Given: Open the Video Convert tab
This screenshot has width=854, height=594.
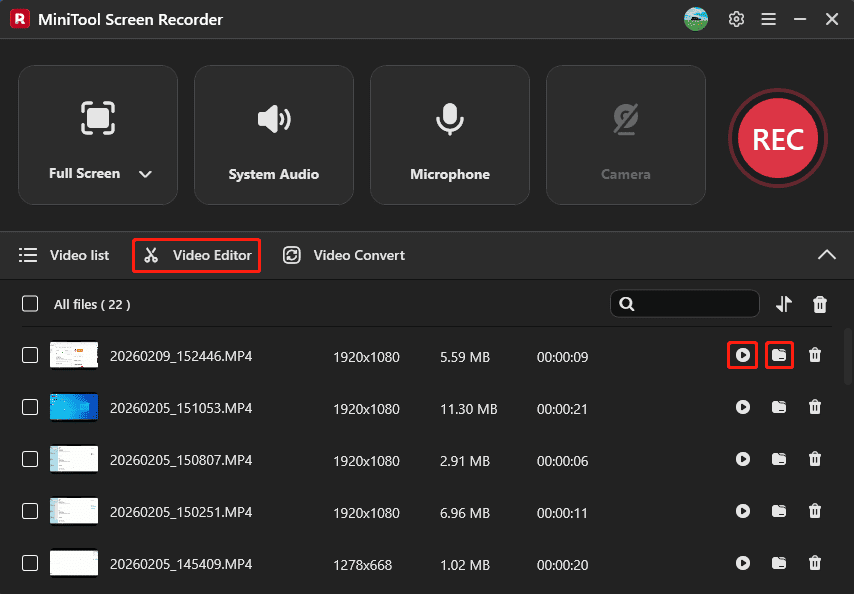Looking at the screenshot, I should coord(343,255).
